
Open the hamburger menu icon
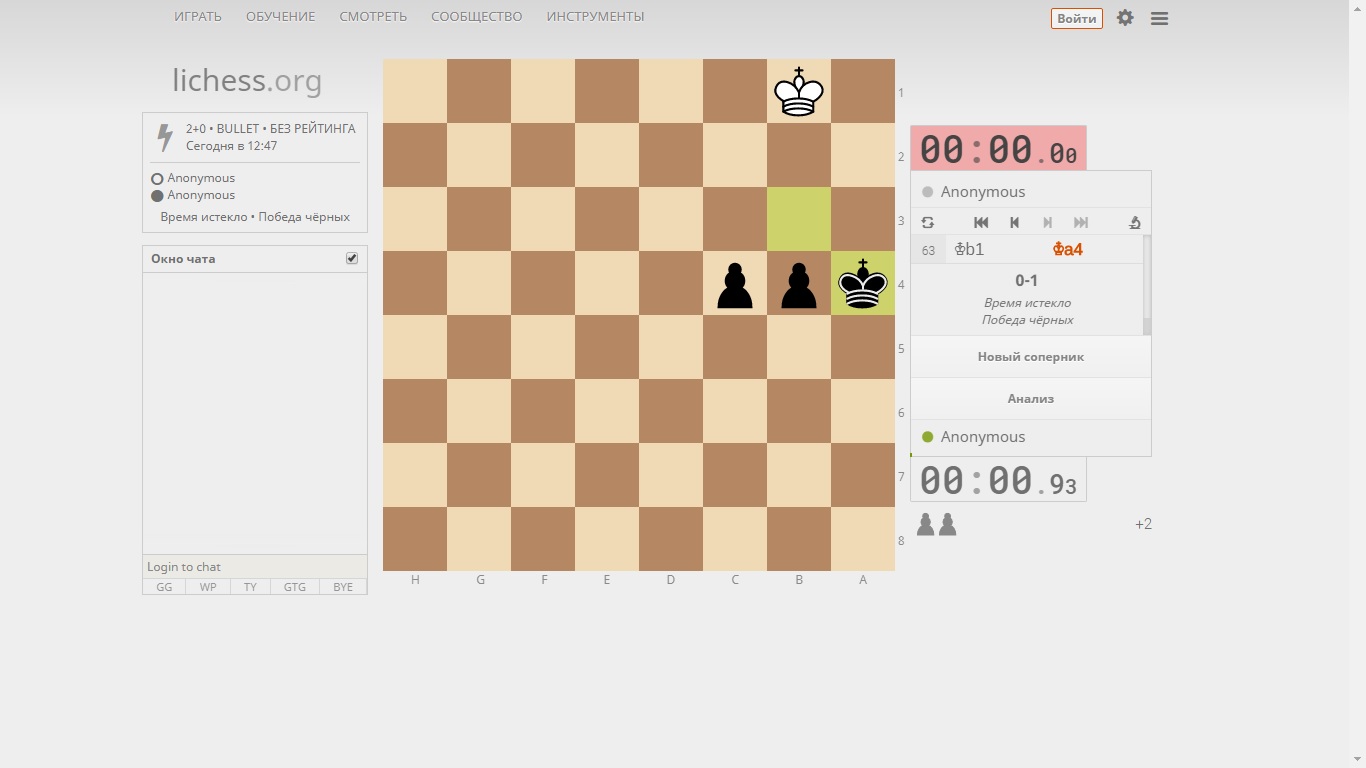(1159, 18)
